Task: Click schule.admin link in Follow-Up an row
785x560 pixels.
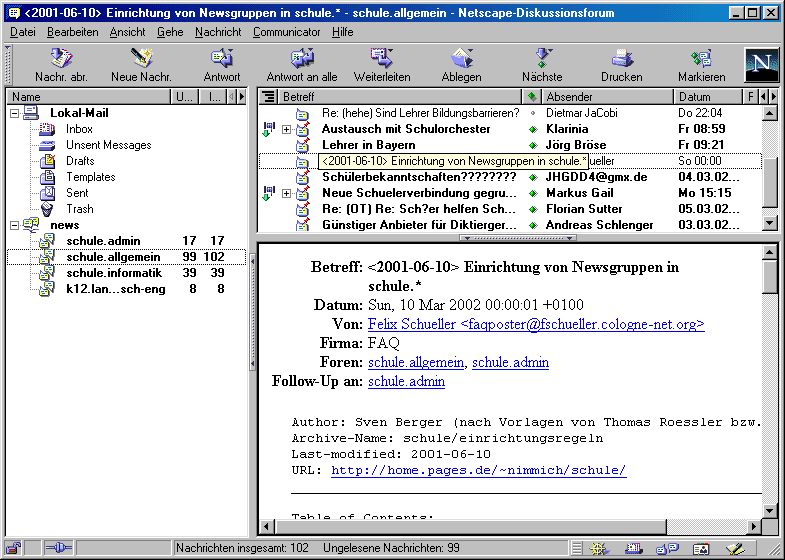Action: pyautogui.click(x=406, y=381)
